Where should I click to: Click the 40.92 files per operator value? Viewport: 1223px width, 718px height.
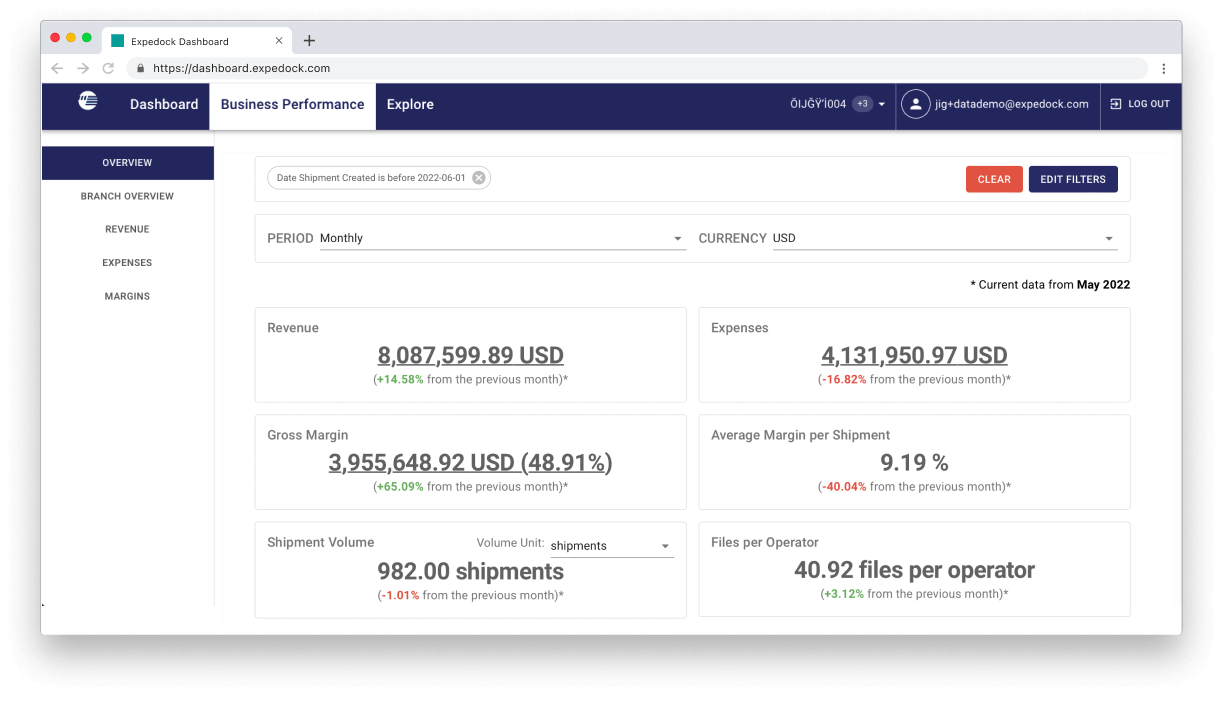pos(914,570)
